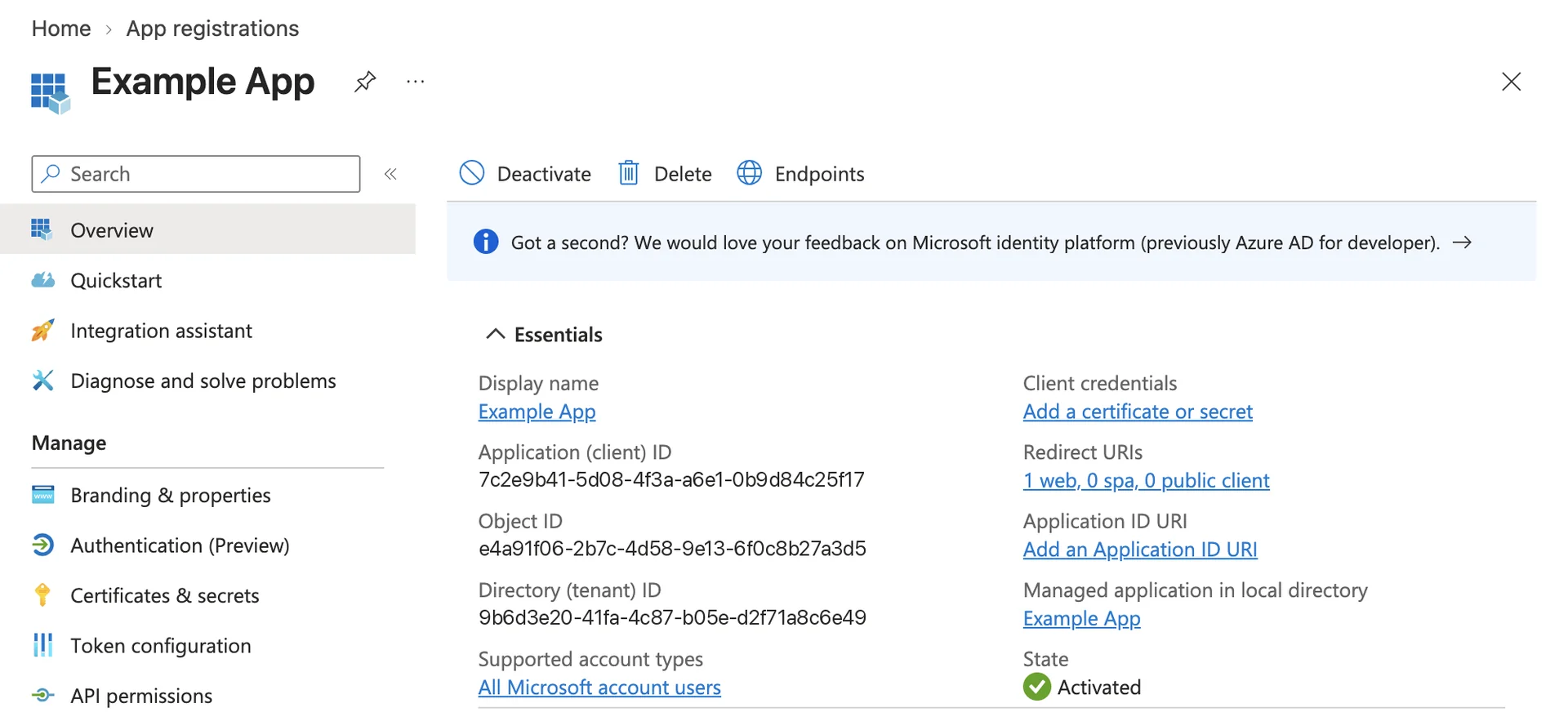Click the Certificates & secrets key icon
This screenshot has height=721, width=1568.
[42, 594]
